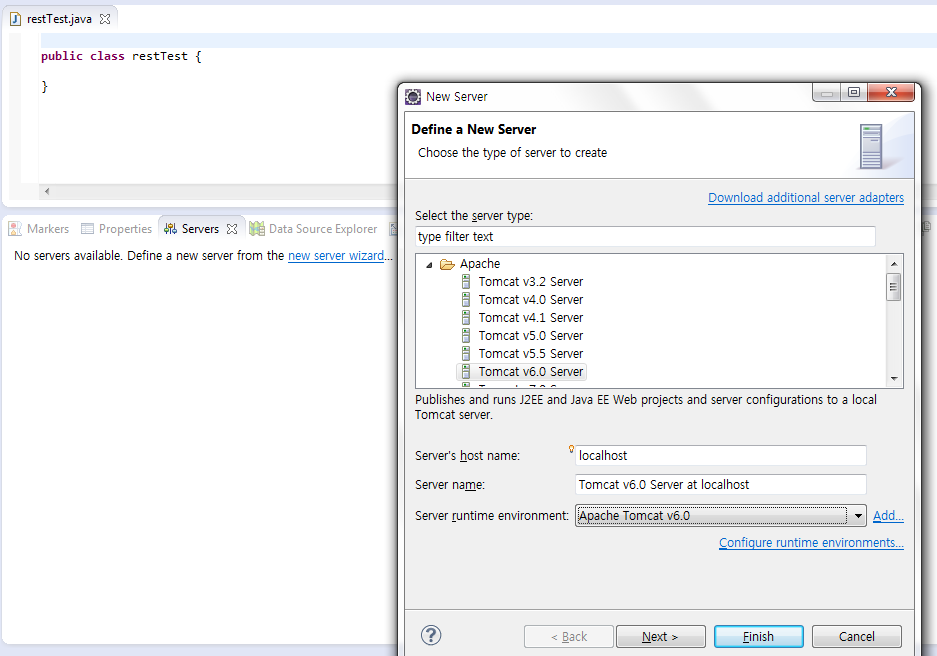Open the Data Source Explorer tab
The width and height of the screenshot is (937, 656).
coord(313,229)
